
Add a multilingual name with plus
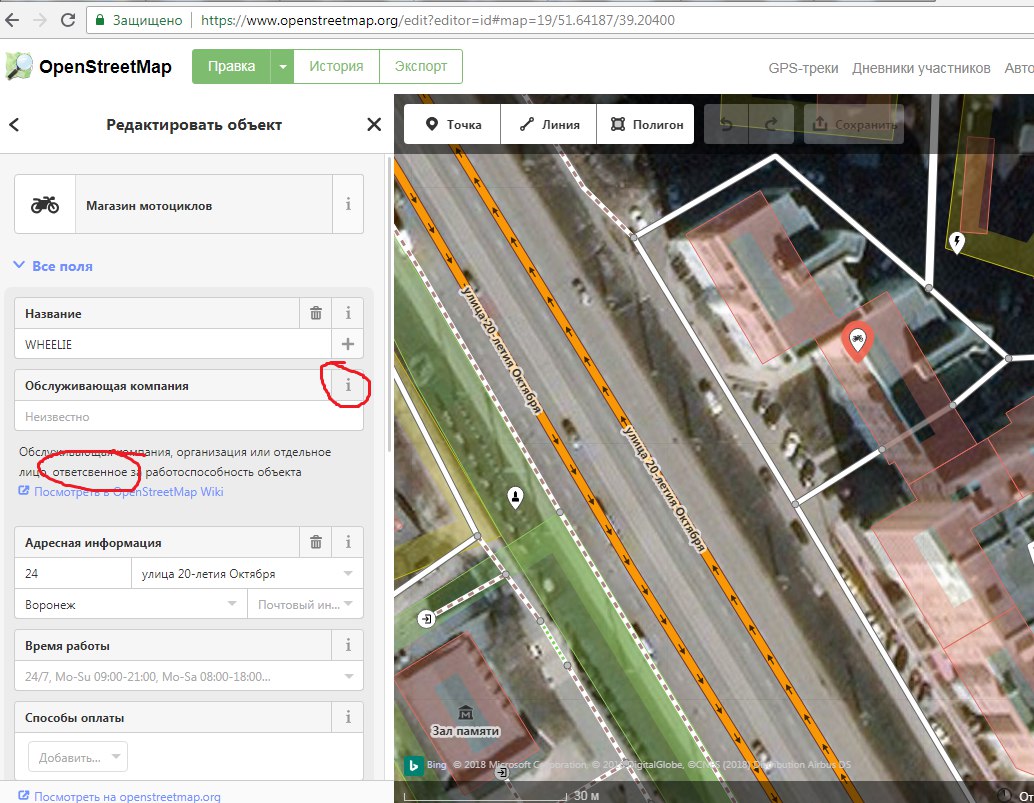[x=348, y=344]
